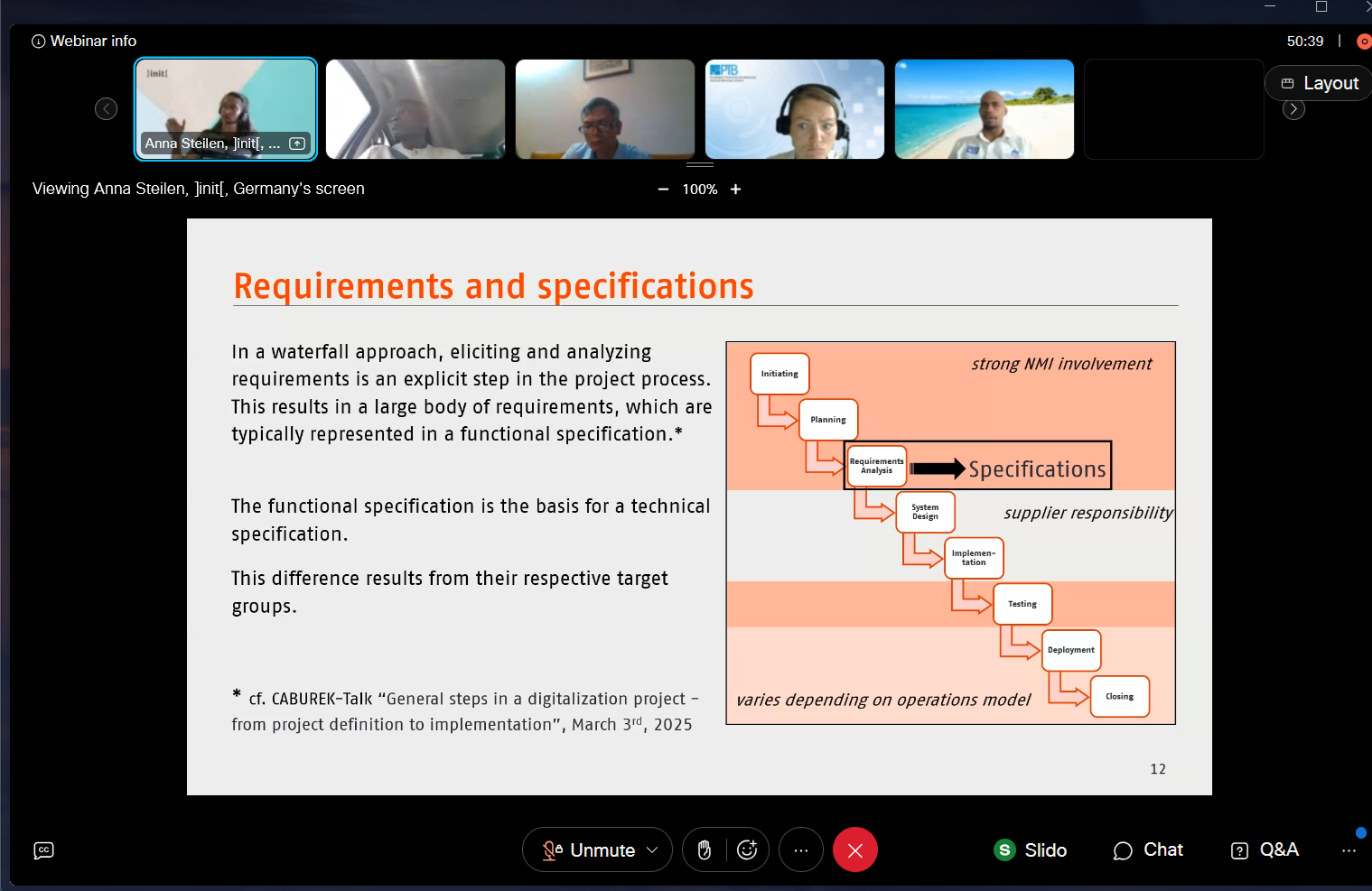Open the Slido panel
Viewport: 1372px width, 891px height.
(1031, 850)
